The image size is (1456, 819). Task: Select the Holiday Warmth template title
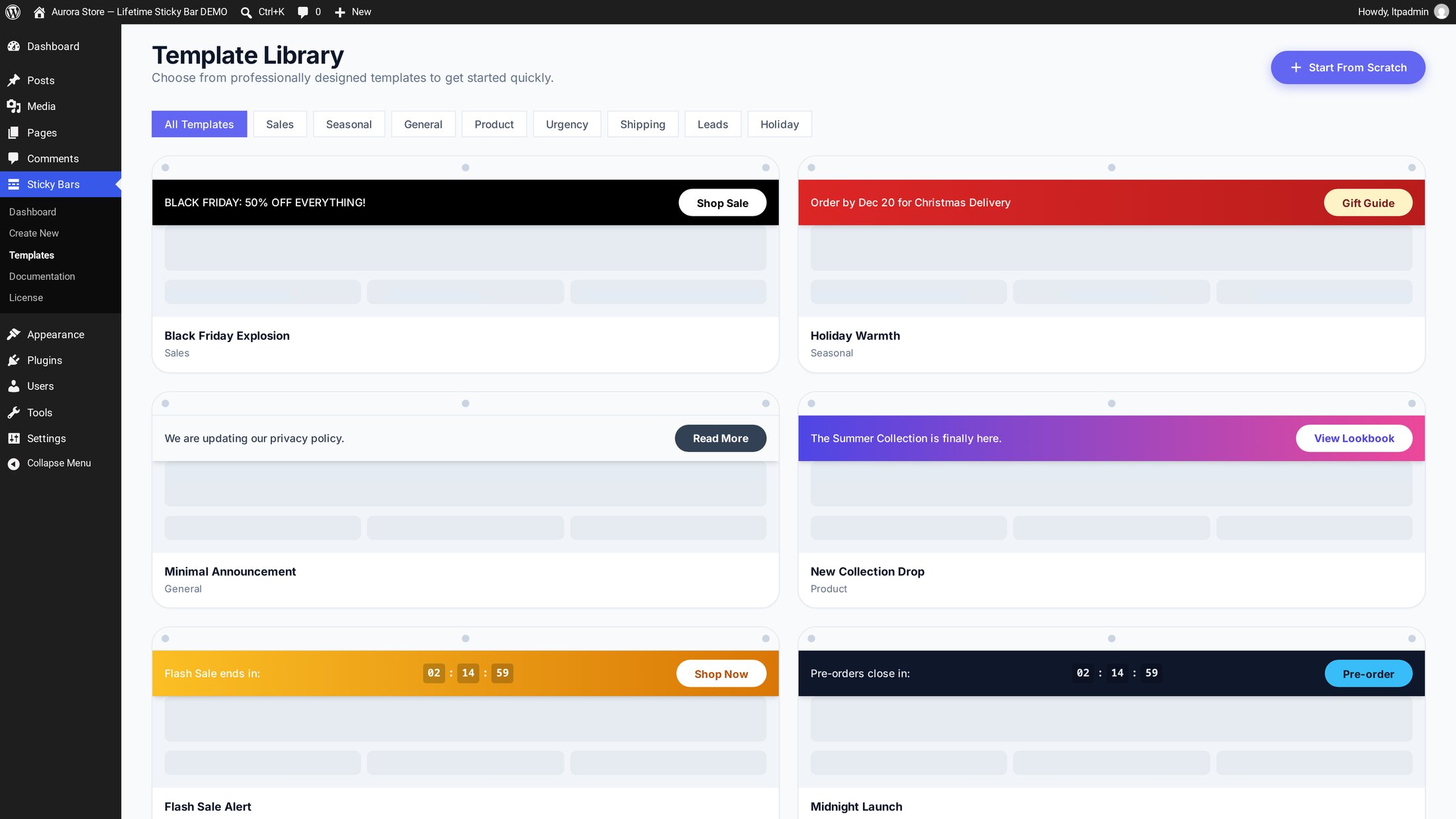(x=855, y=335)
